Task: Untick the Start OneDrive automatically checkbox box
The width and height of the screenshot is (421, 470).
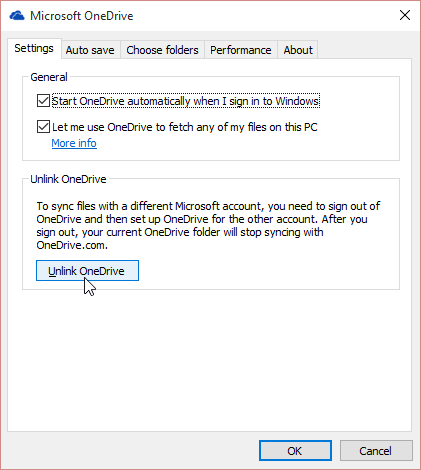Action: point(43,101)
